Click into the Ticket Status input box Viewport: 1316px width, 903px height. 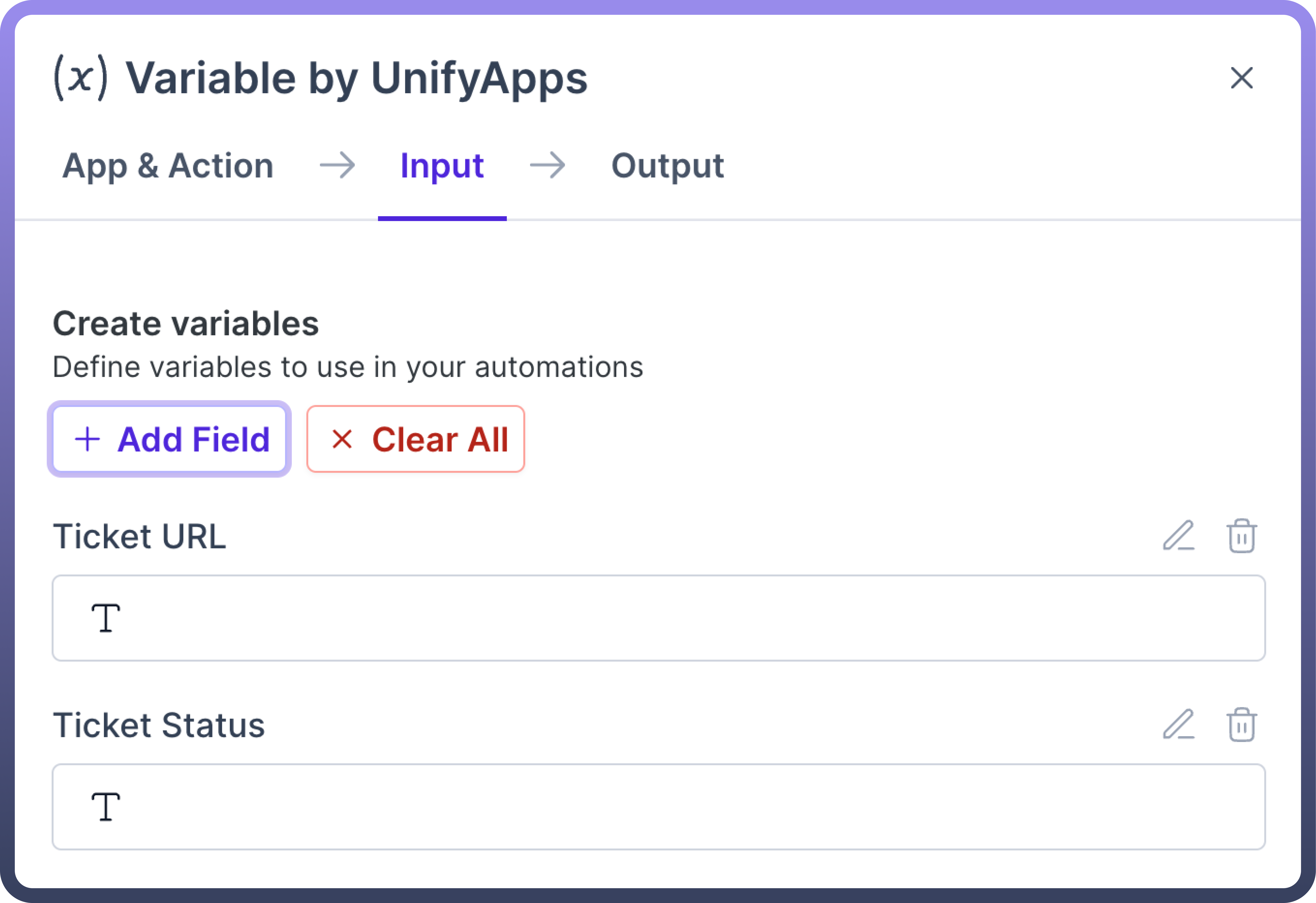pos(679,807)
